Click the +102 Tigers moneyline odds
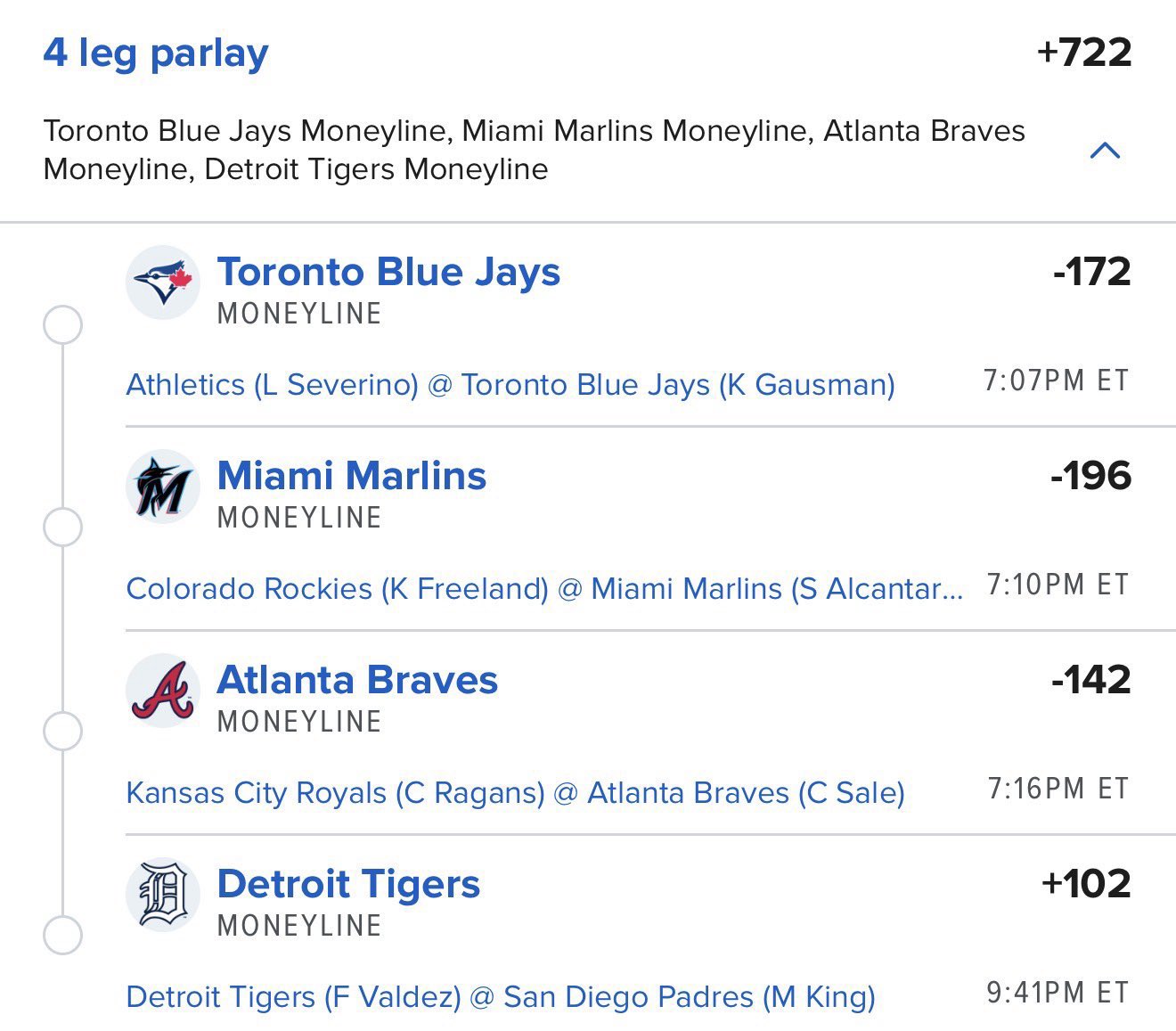Screen dimensions: 1176x1031 coord(1086,884)
